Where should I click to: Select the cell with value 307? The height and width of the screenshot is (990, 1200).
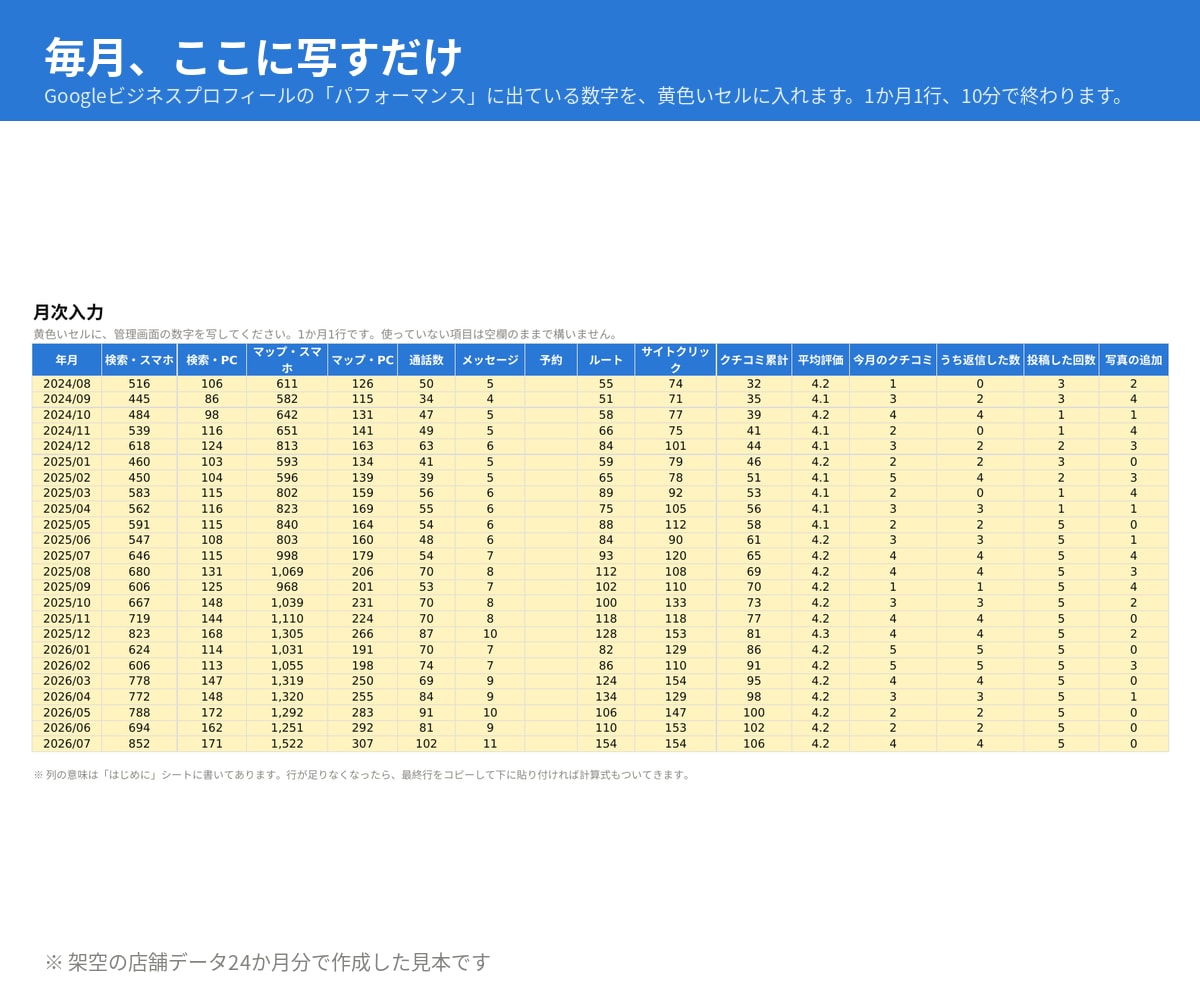pos(362,744)
